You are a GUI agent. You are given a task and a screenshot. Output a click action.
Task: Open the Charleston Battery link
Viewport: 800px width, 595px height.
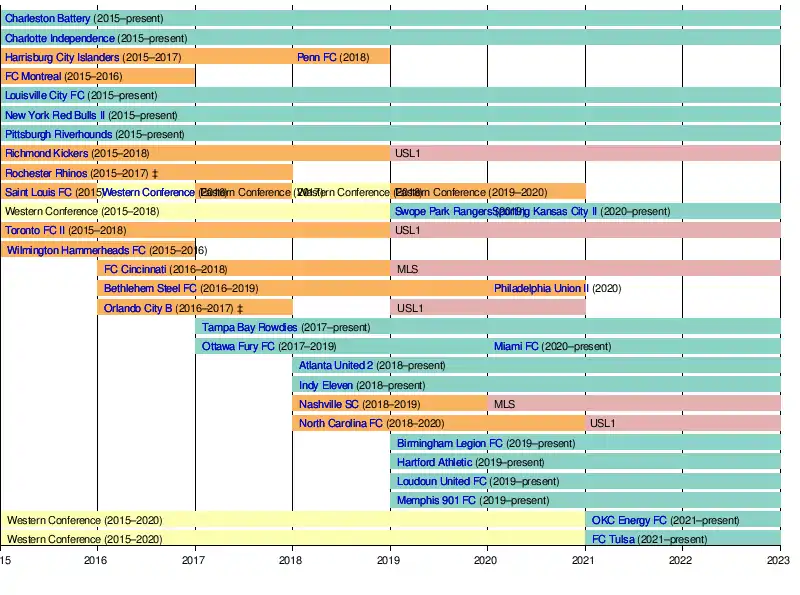pyautogui.click(x=47, y=18)
